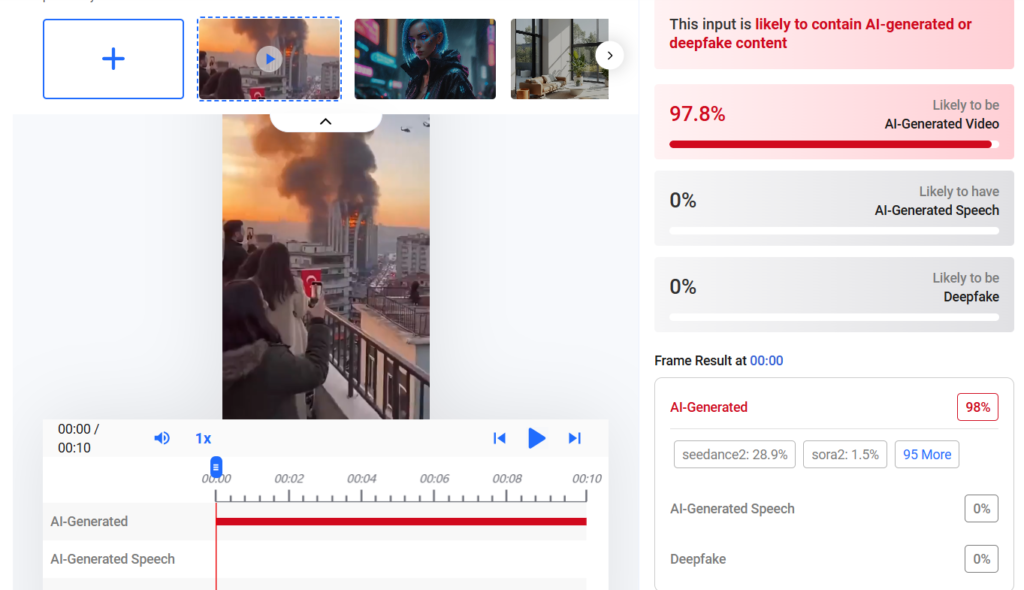
Task: Click the sora2: 1.5% model tag
Action: coord(844,454)
